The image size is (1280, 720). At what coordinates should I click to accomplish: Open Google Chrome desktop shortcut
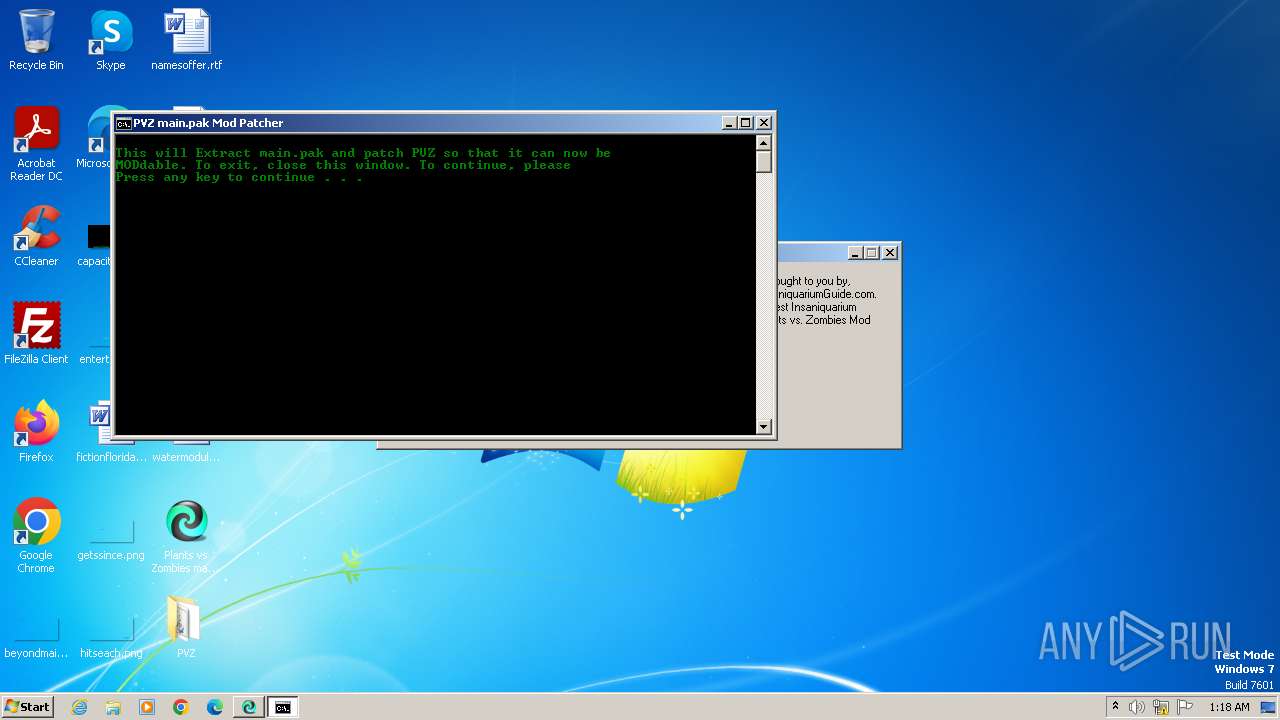pos(36,536)
